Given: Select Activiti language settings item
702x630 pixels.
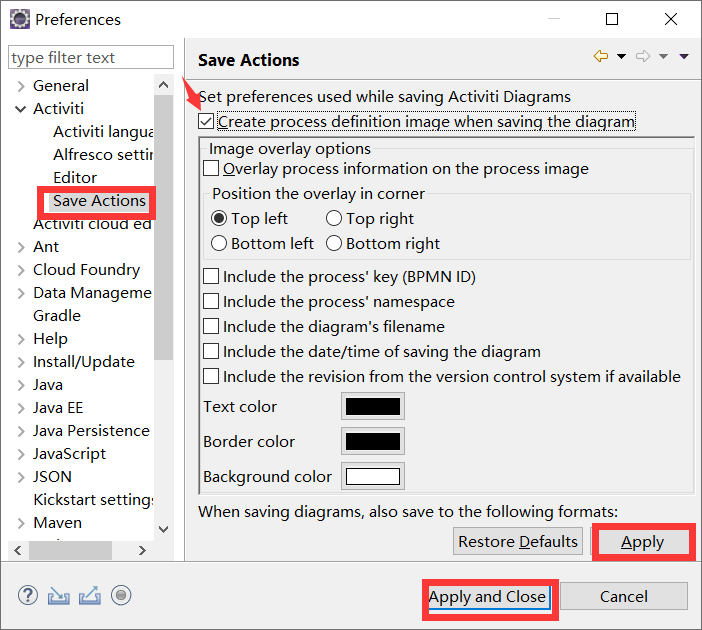Looking at the screenshot, I should 103,132.
